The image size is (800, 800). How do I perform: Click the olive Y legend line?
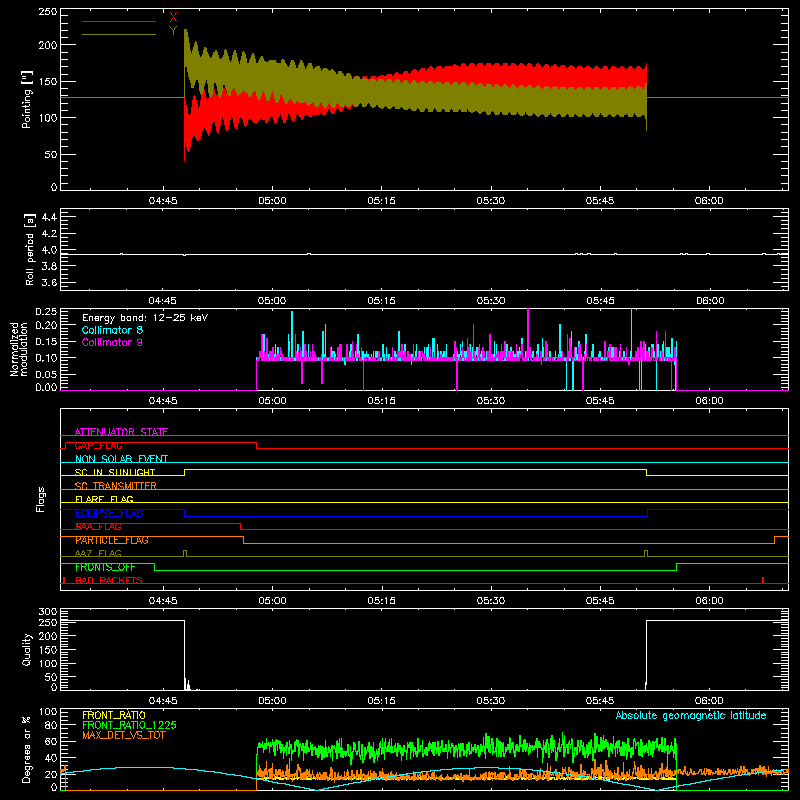click(118, 35)
